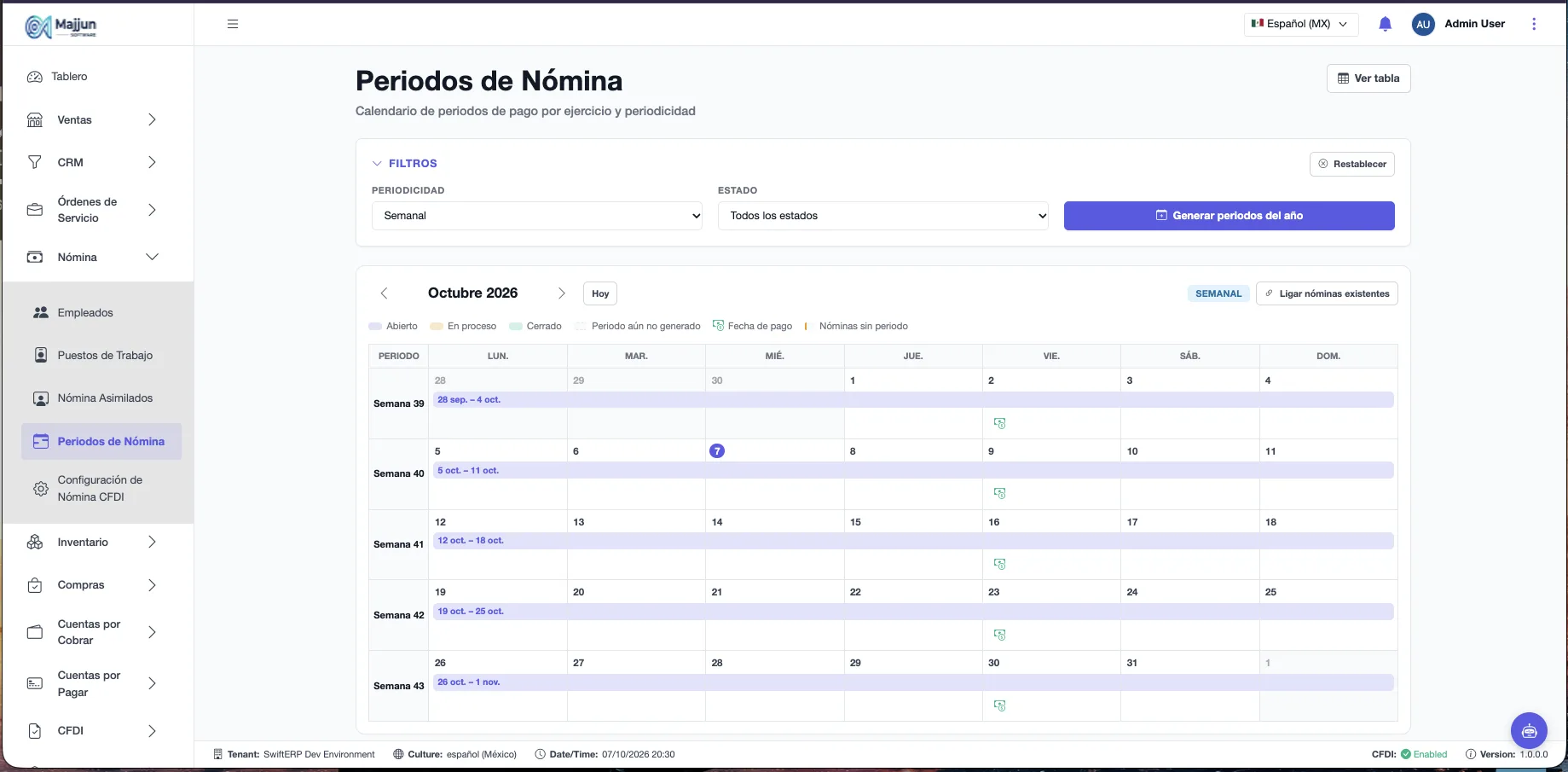This screenshot has height=772, width=1568.
Task: Expand the CFDI menu chevron
Action: (x=152, y=731)
